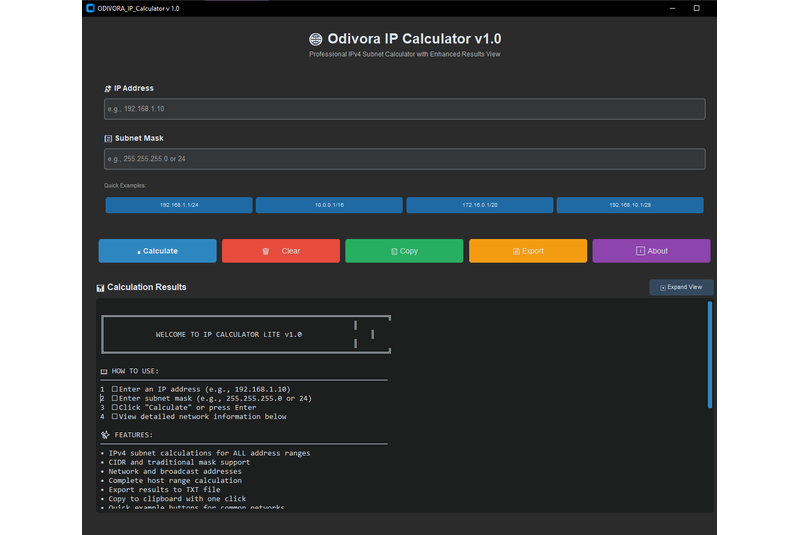Click the 'Quick Examples:' label
Screen dimensions: 800x535
tap(125, 186)
